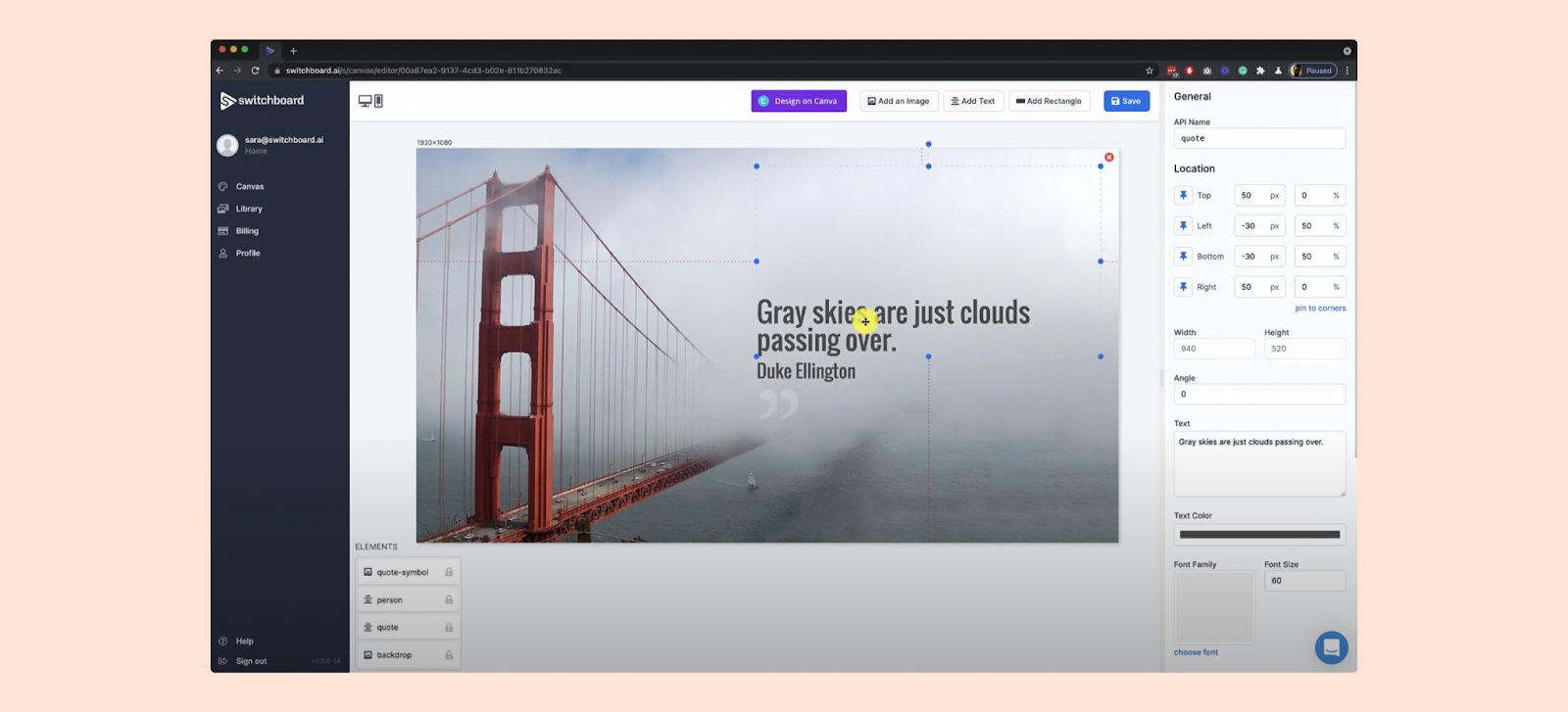
Task: Save the canvas
Action: (x=1126, y=101)
